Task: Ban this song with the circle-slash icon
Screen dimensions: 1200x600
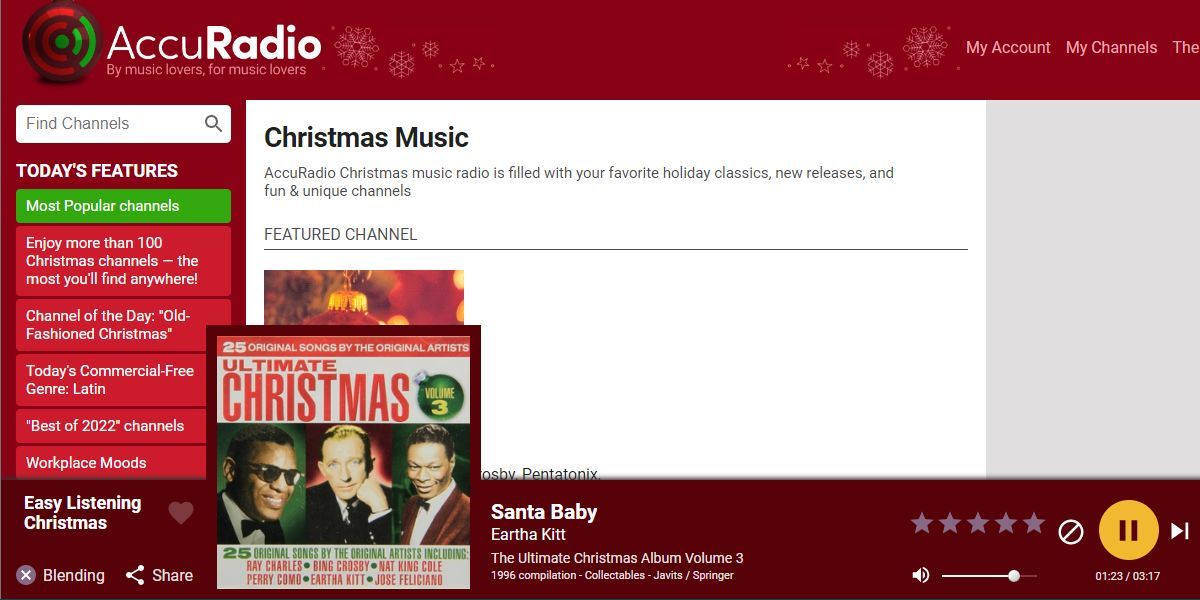Action: tap(1071, 531)
